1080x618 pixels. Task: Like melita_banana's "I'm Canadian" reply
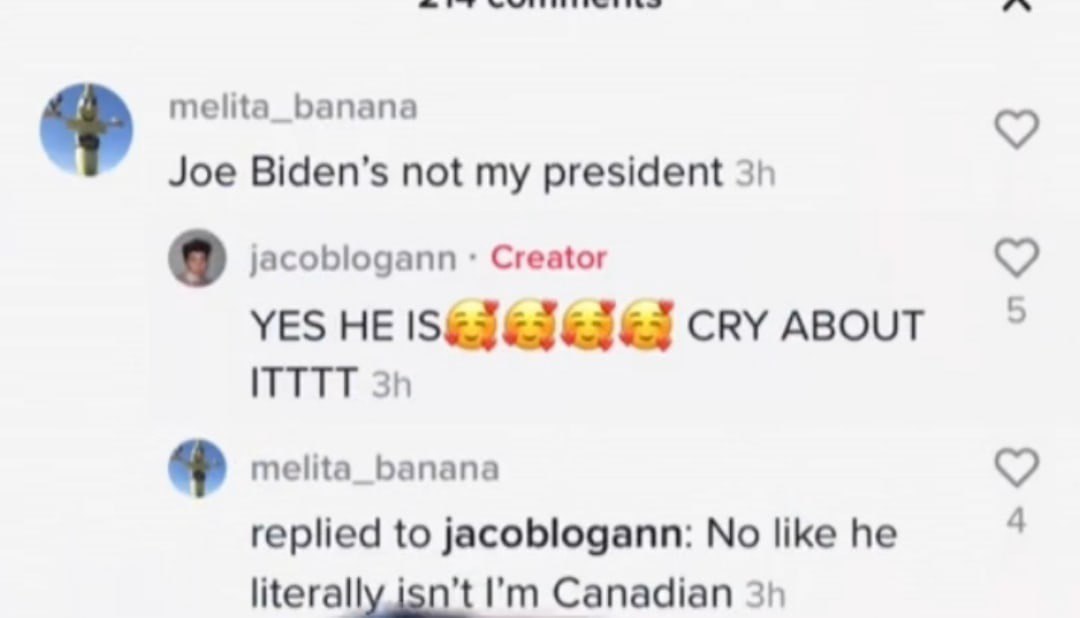tap(1017, 467)
